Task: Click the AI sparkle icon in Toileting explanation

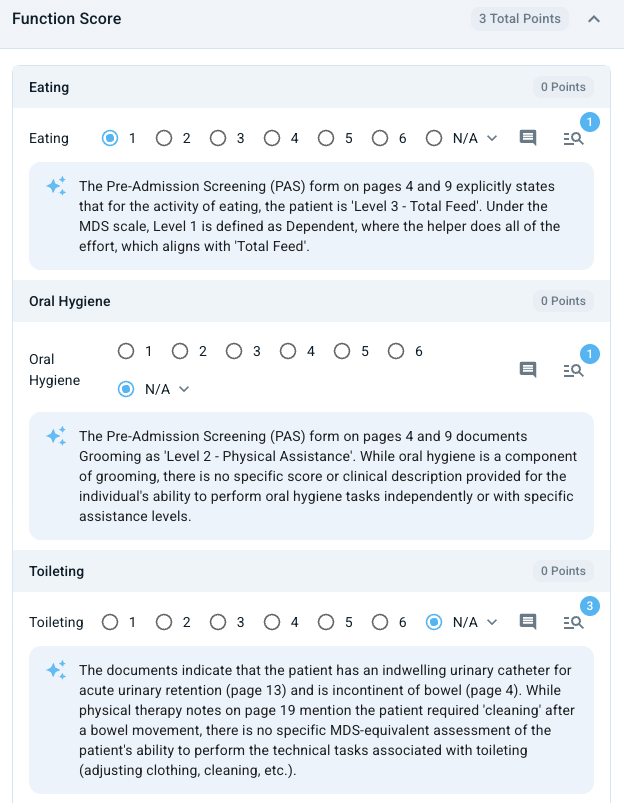Action: click(56, 670)
